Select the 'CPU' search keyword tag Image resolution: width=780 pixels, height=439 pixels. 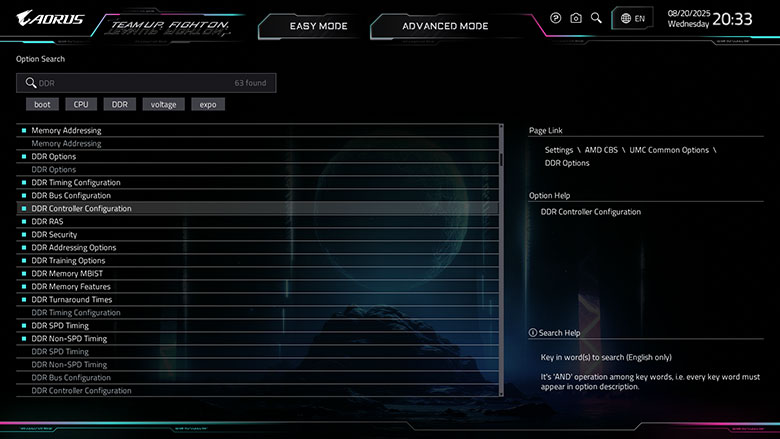(80, 104)
